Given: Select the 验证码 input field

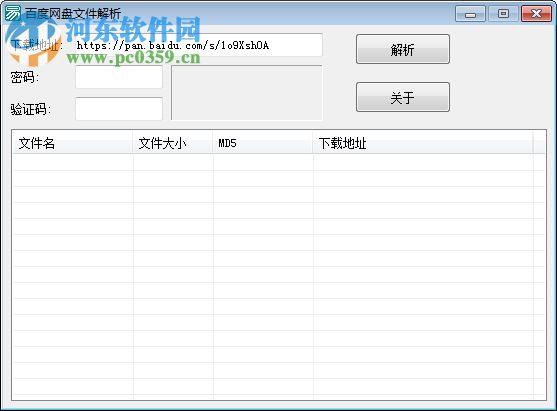Looking at the screenshot, I should click(119, 109).
